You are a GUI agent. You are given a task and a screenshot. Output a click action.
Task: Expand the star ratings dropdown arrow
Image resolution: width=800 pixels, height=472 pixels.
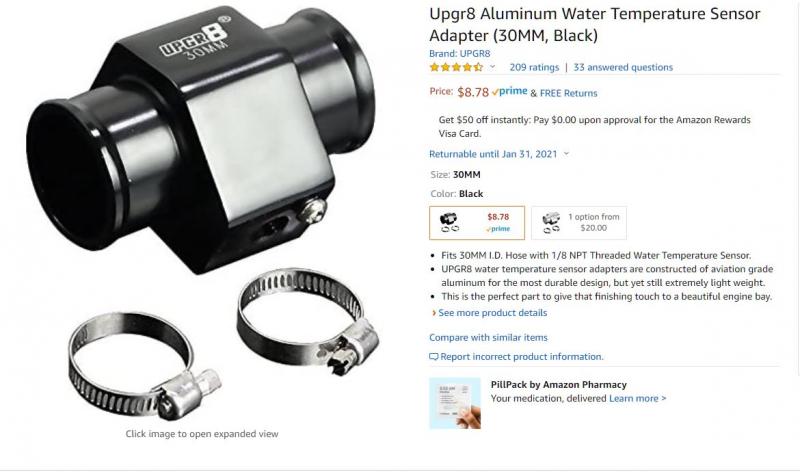[x=492, y=67]
